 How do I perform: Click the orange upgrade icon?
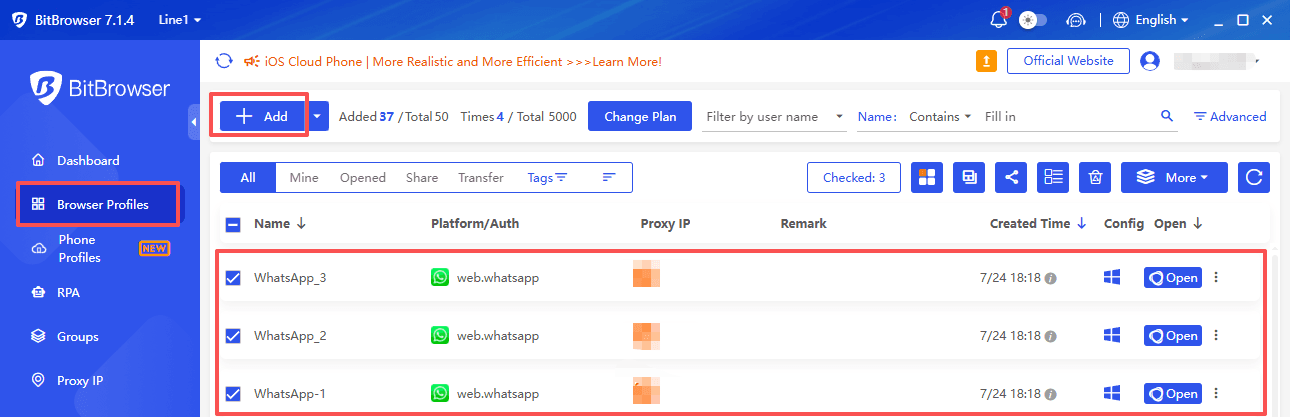click(986, 61)
